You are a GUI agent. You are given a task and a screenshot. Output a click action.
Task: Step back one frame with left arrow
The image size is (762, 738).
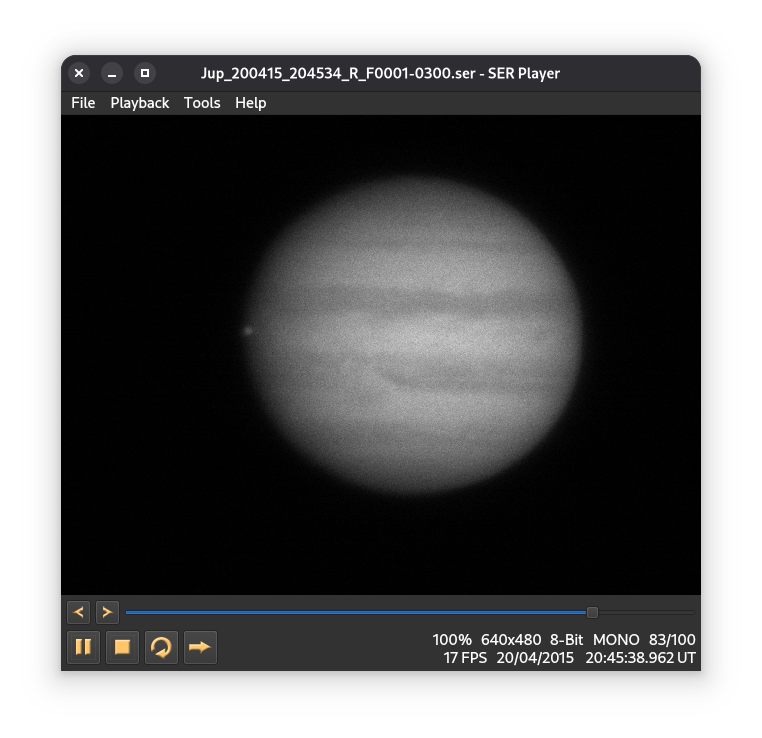78,612
